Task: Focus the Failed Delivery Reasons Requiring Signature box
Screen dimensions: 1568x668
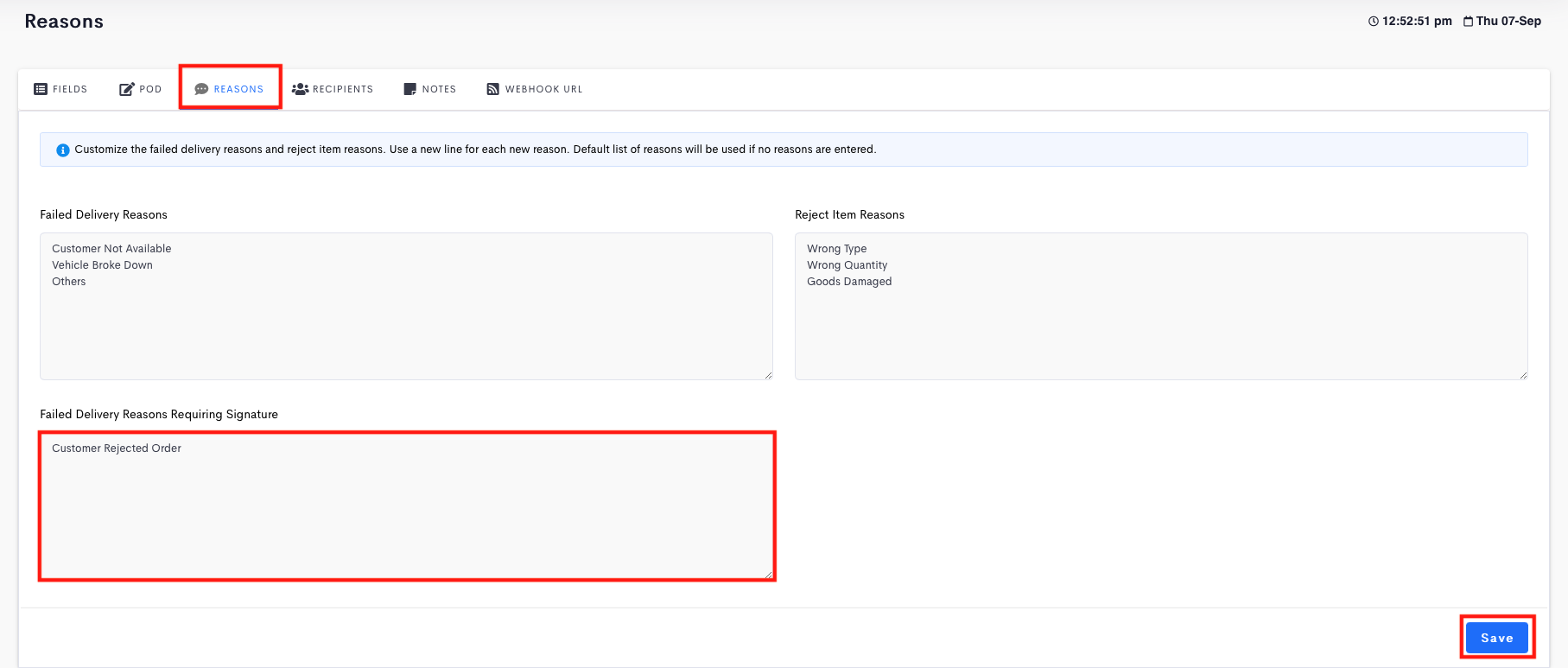Action: 406,506
